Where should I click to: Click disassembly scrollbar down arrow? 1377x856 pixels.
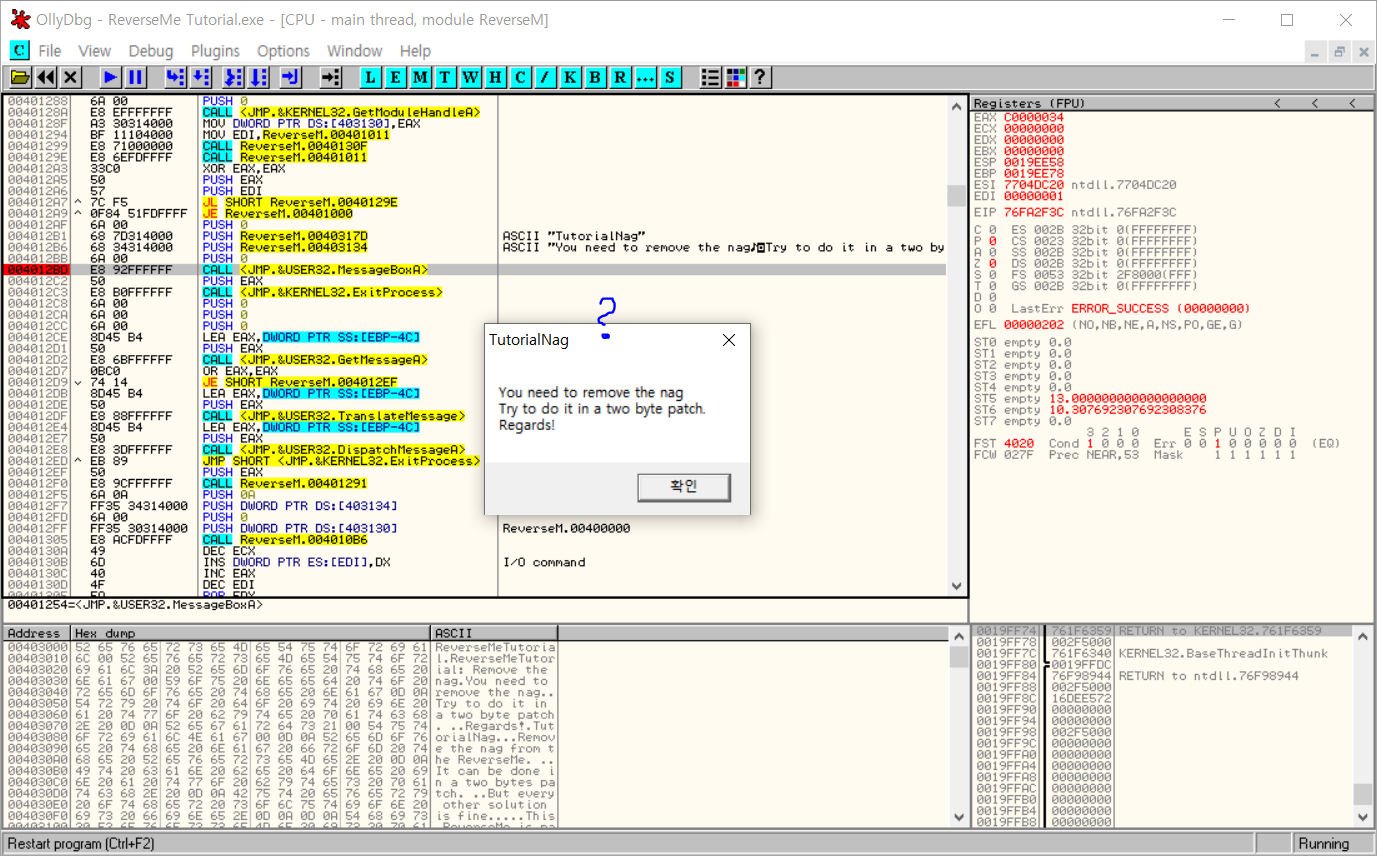pyautogui.click(x=956, y=586)
